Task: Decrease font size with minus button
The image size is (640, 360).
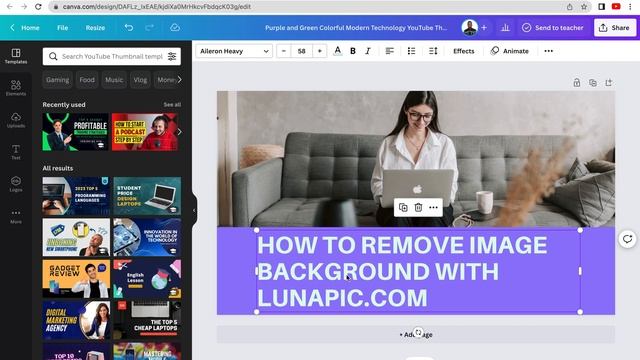Action: coord(284,51)
